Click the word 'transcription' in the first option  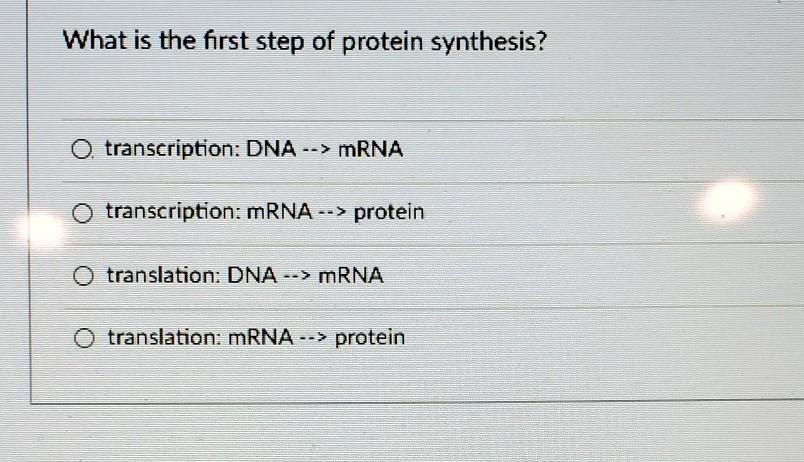(172, 149)
